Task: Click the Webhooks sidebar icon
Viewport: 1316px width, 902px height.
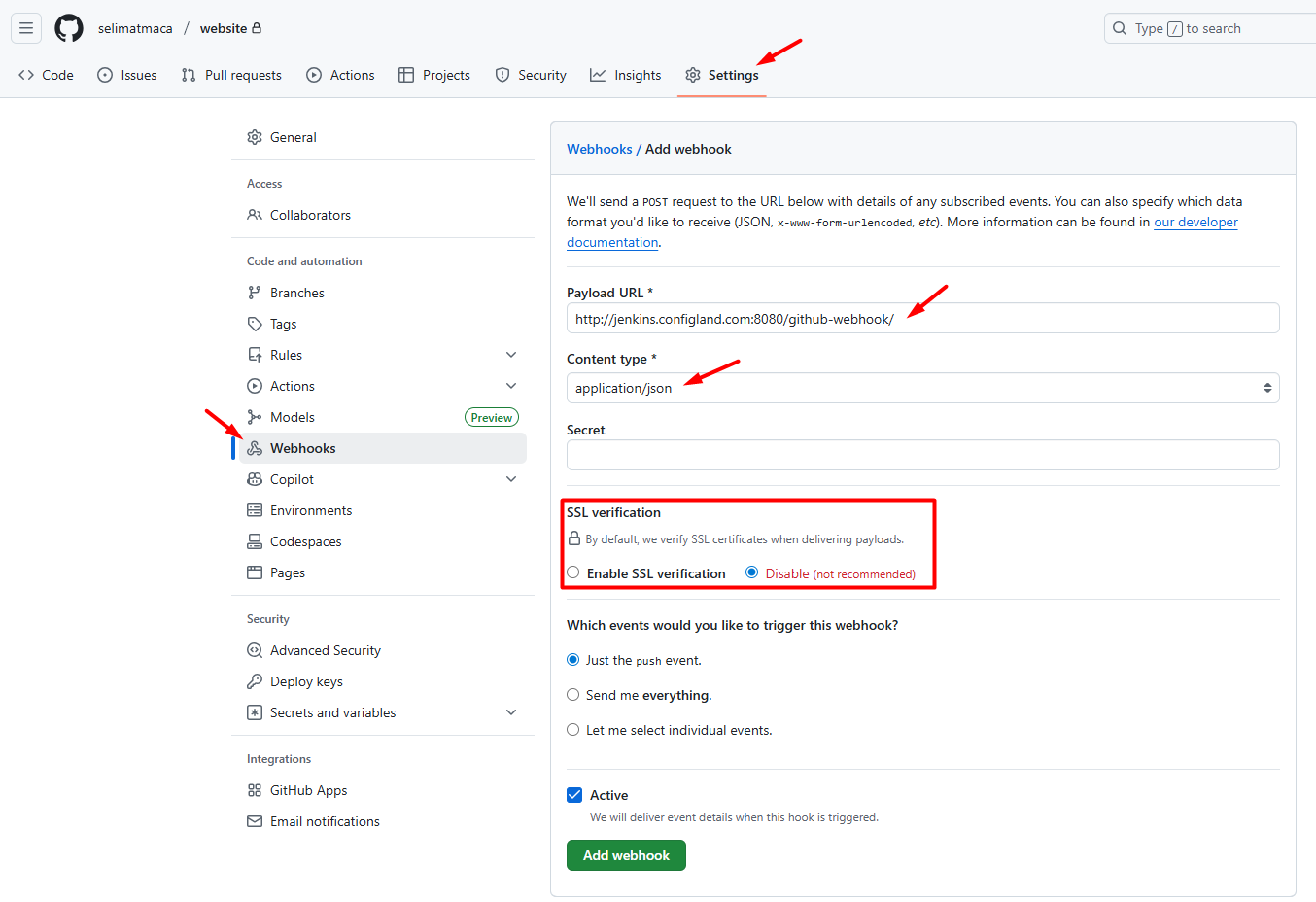Action: pos(255,448)
